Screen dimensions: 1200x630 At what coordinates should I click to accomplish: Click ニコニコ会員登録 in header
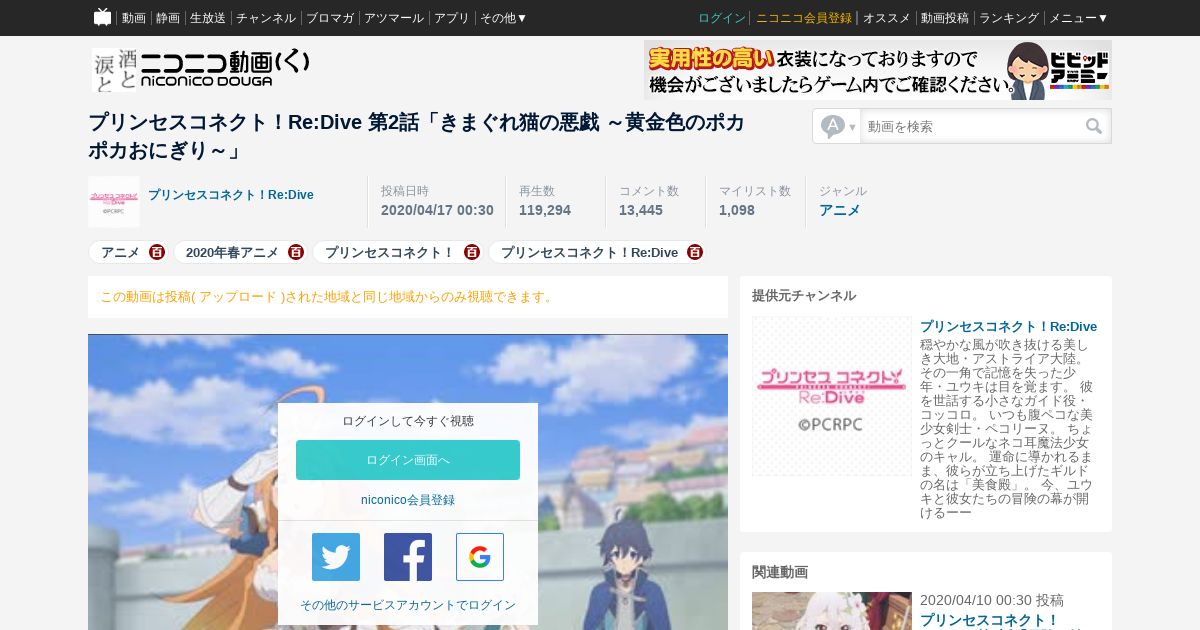coord(804,18)
